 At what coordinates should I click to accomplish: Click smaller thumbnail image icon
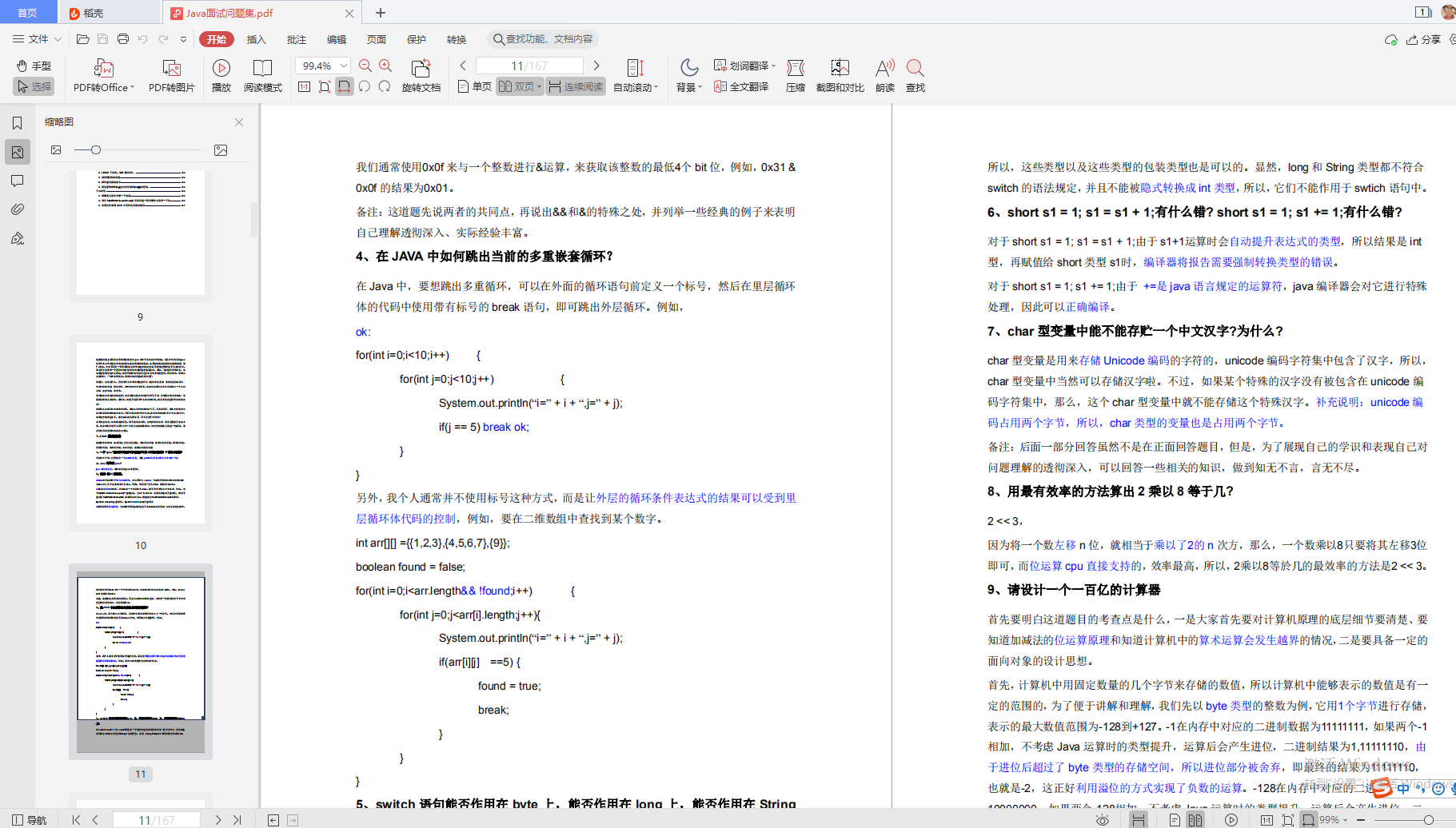[x=56, y=150]
